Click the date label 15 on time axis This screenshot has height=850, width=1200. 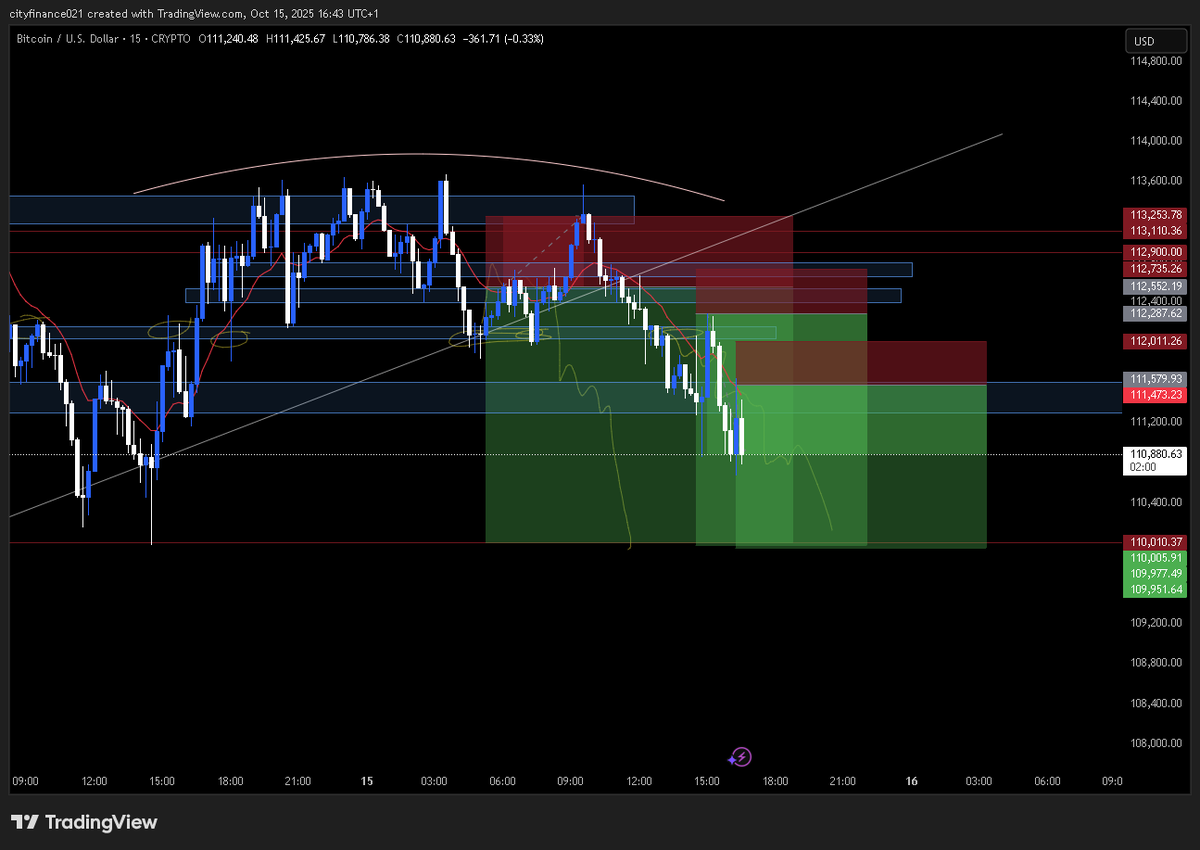[x=365, y=781]
